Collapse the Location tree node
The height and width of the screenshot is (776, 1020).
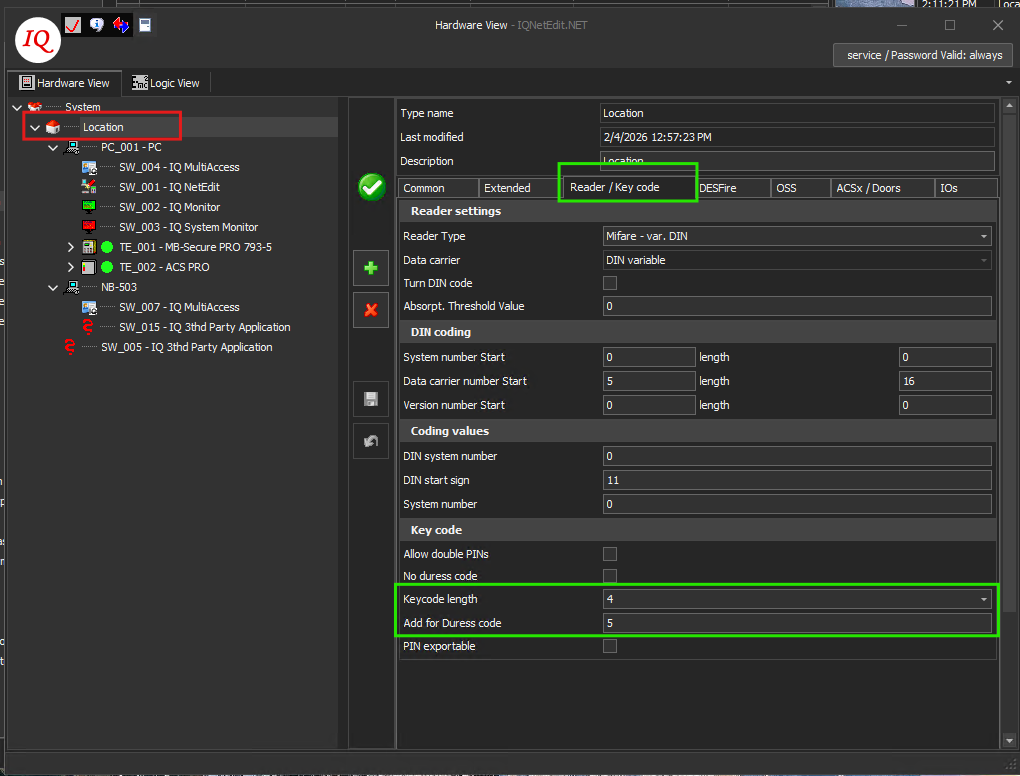[x=35, y=127]
